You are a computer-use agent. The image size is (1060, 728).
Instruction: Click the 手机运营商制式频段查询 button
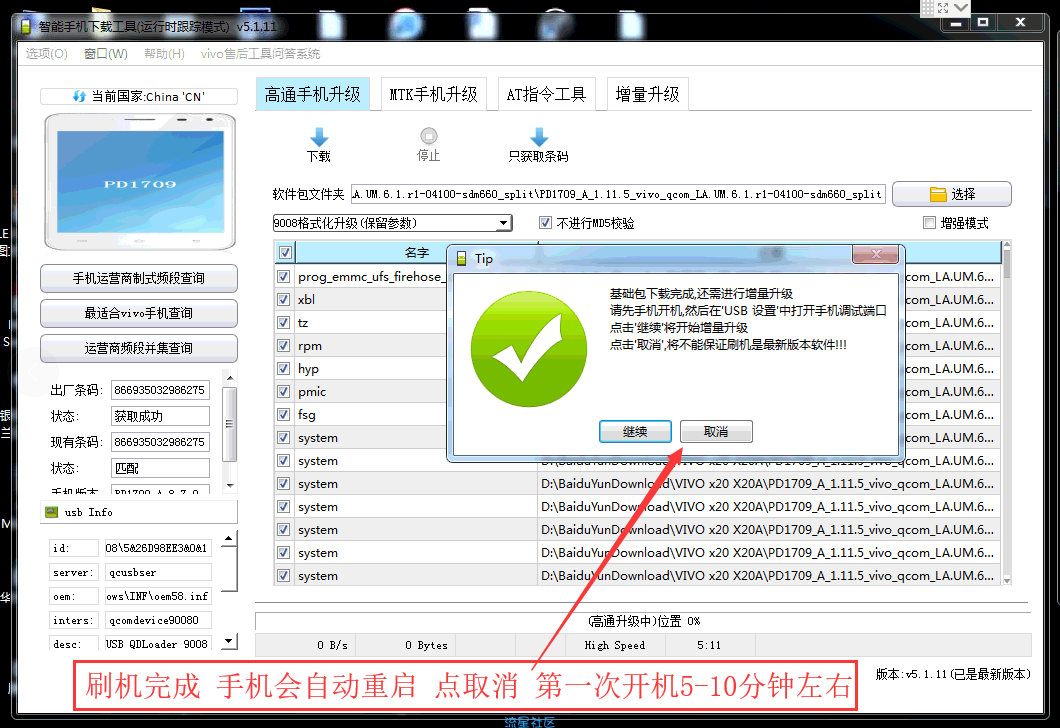click(139, 278)
